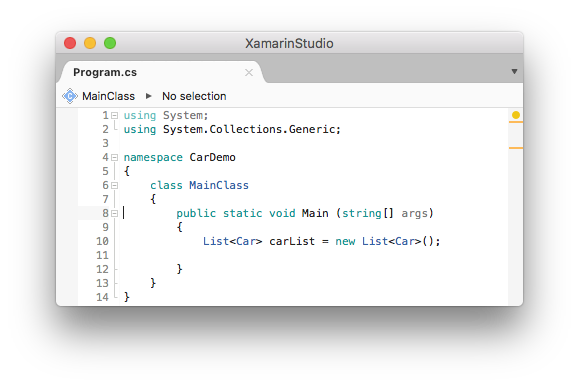Click the 'CarDemo' namespace name
Viewport: 579px width, 386px height.
pyautogui.click(x=212, y=157)
